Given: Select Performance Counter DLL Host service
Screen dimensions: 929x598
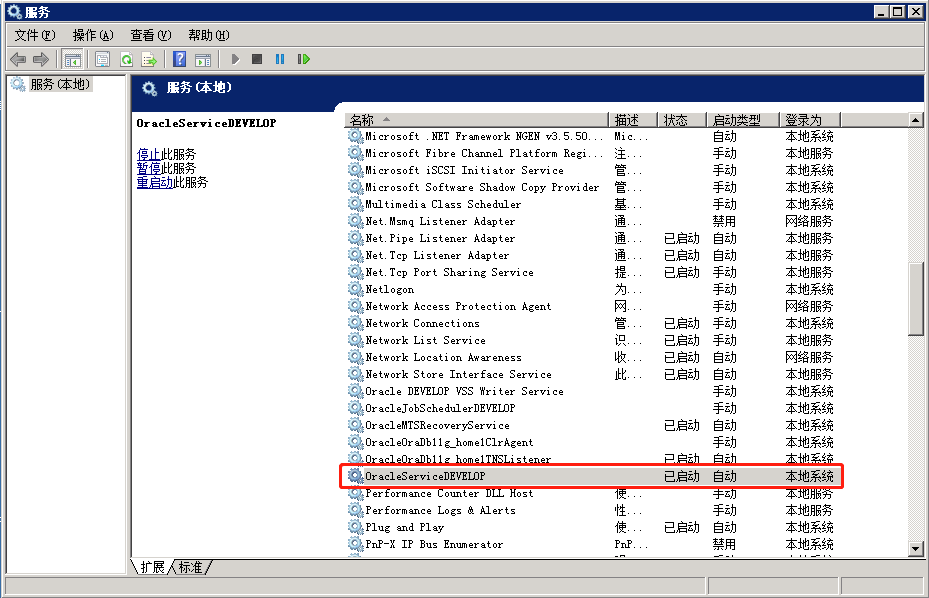Looking at the screenshot, I should [x=449, y=493].
